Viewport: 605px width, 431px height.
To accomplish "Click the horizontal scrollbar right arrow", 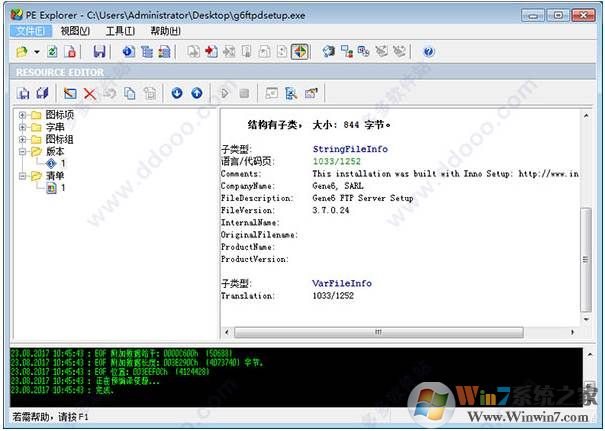I will [x=572, y=332].
